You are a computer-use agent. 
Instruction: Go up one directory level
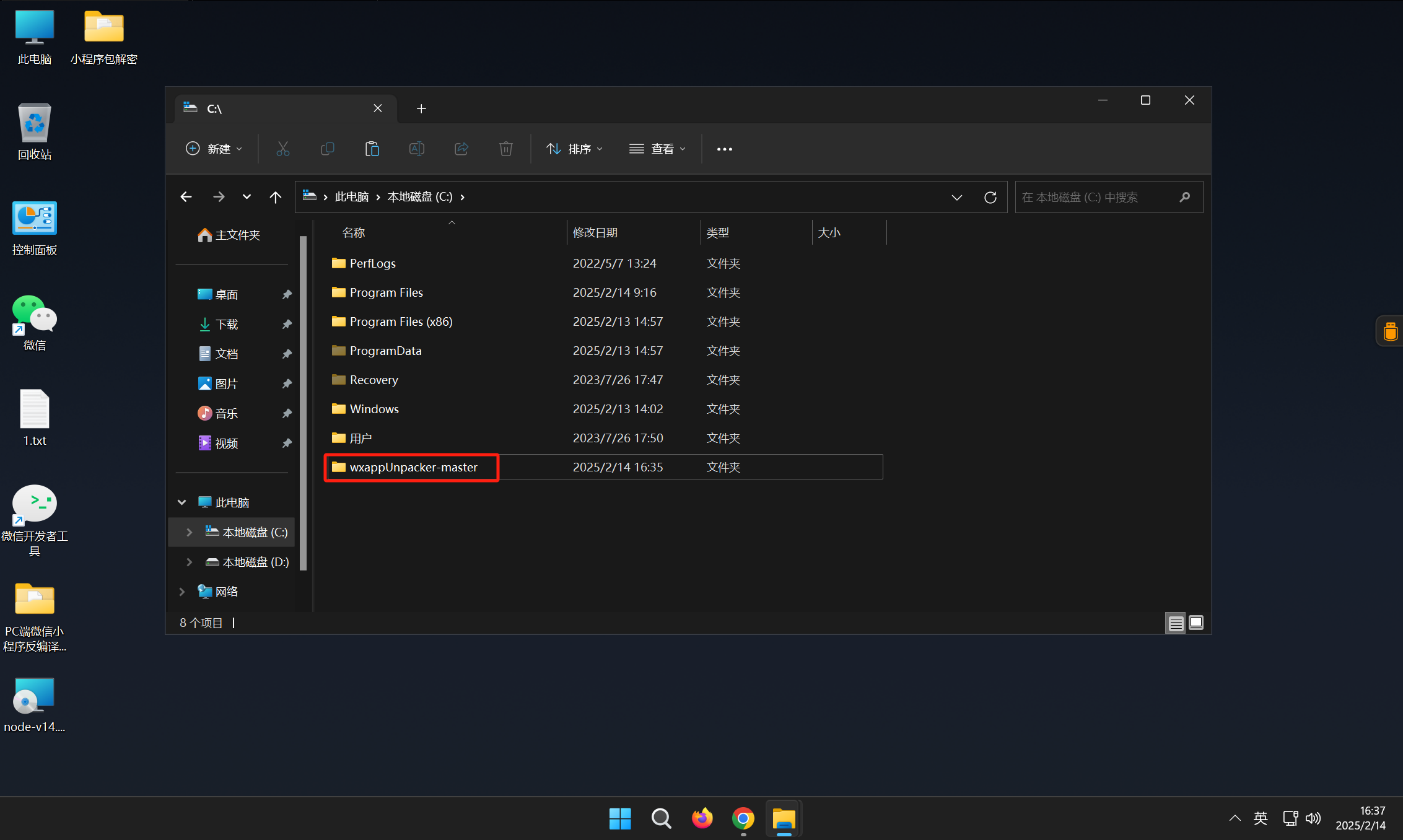point(275,197)
